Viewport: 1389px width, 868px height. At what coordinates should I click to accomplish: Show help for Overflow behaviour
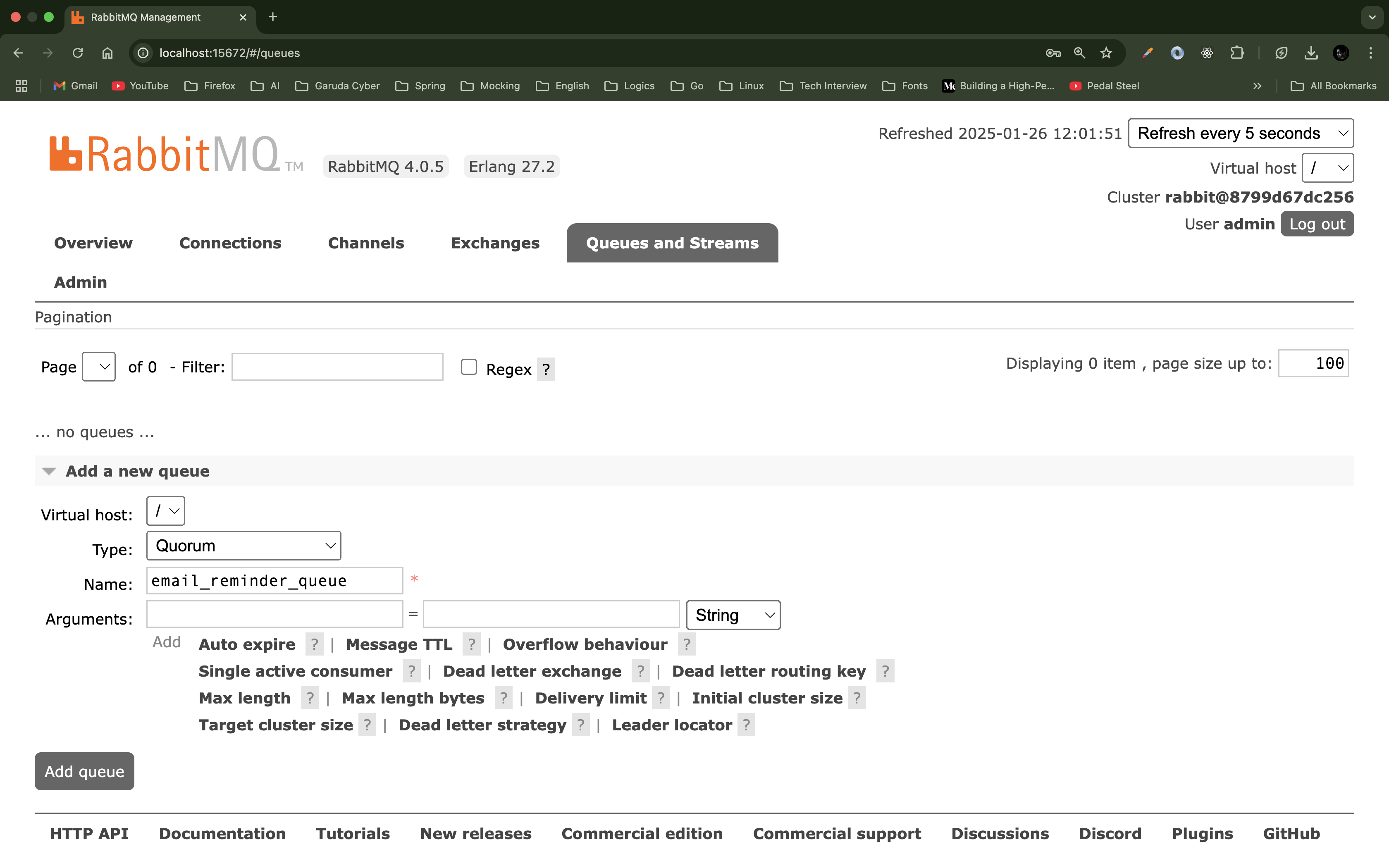687,644
